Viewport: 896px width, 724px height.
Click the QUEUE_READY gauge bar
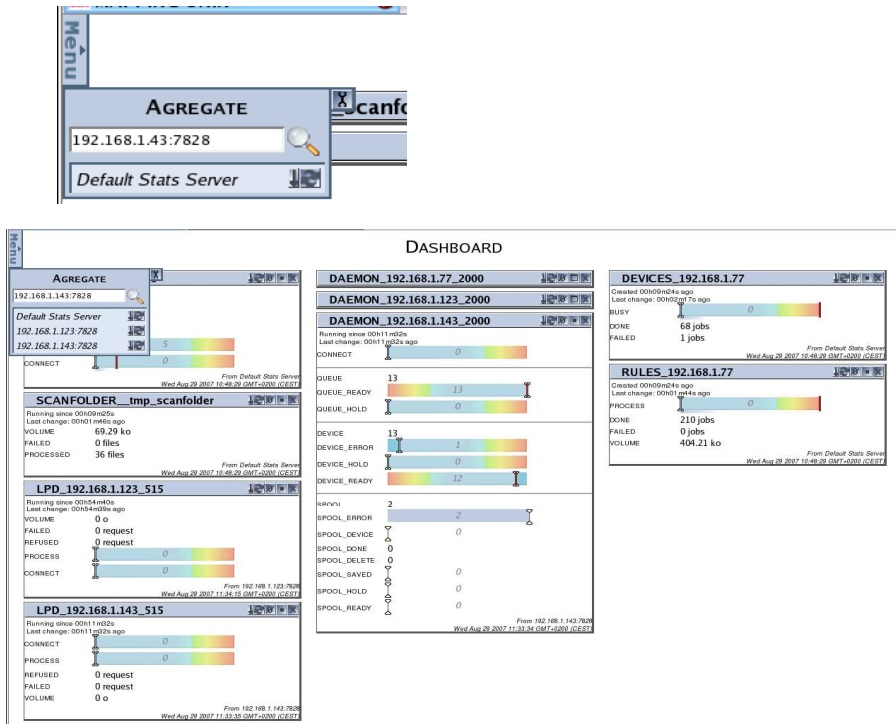tap(456, 390)
